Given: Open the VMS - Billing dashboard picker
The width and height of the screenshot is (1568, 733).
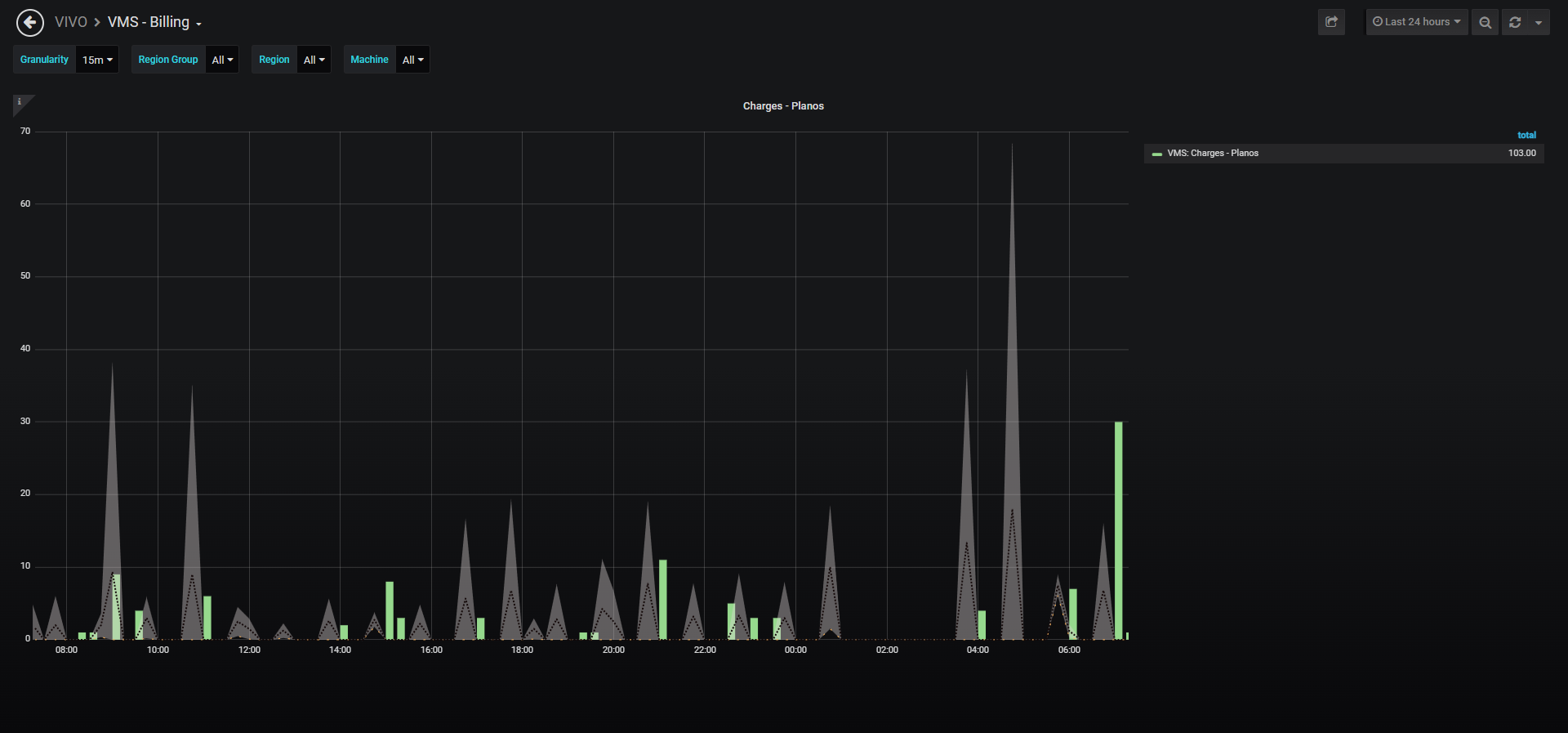Looking at the screenshot, I should (154, 22).
